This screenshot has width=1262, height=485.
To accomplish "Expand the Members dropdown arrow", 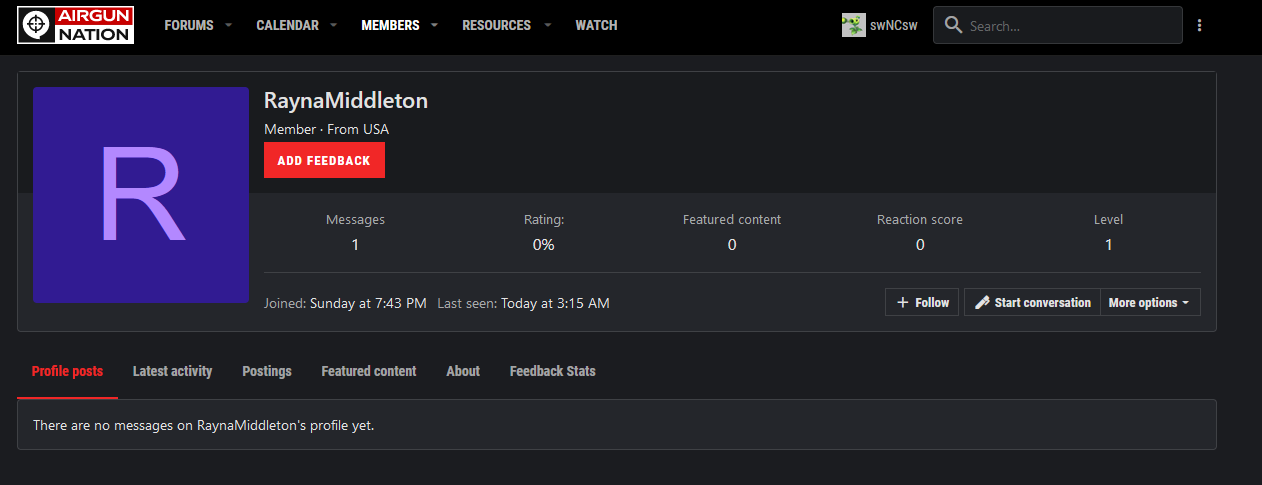I will pyautogui.click(x=435, y=25).
